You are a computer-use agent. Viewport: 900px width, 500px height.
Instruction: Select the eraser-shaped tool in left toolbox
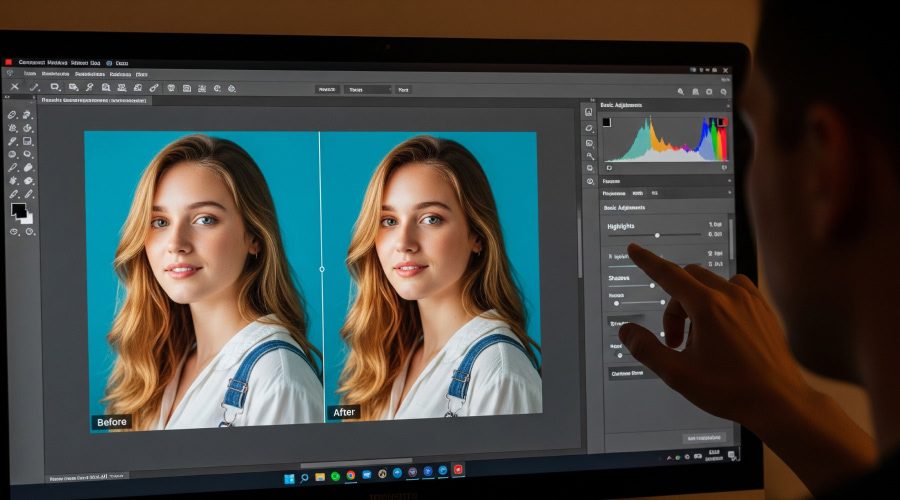point(13,115)
